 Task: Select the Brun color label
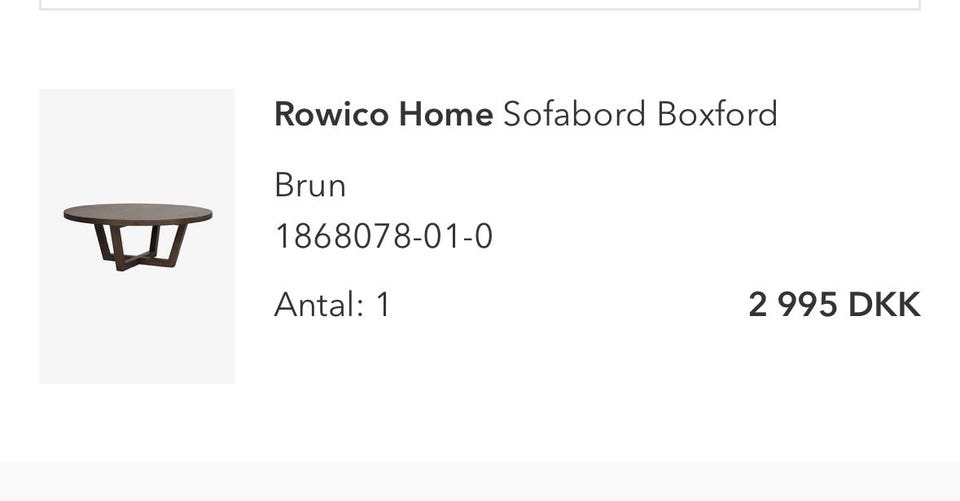[x=310, y=185]
